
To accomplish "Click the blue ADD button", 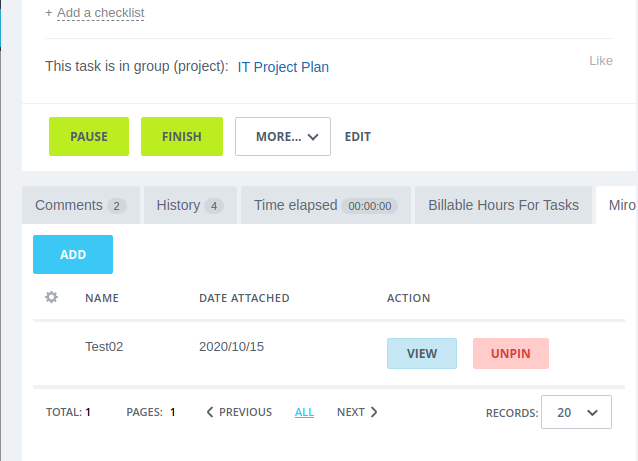I will click(73, 254).
